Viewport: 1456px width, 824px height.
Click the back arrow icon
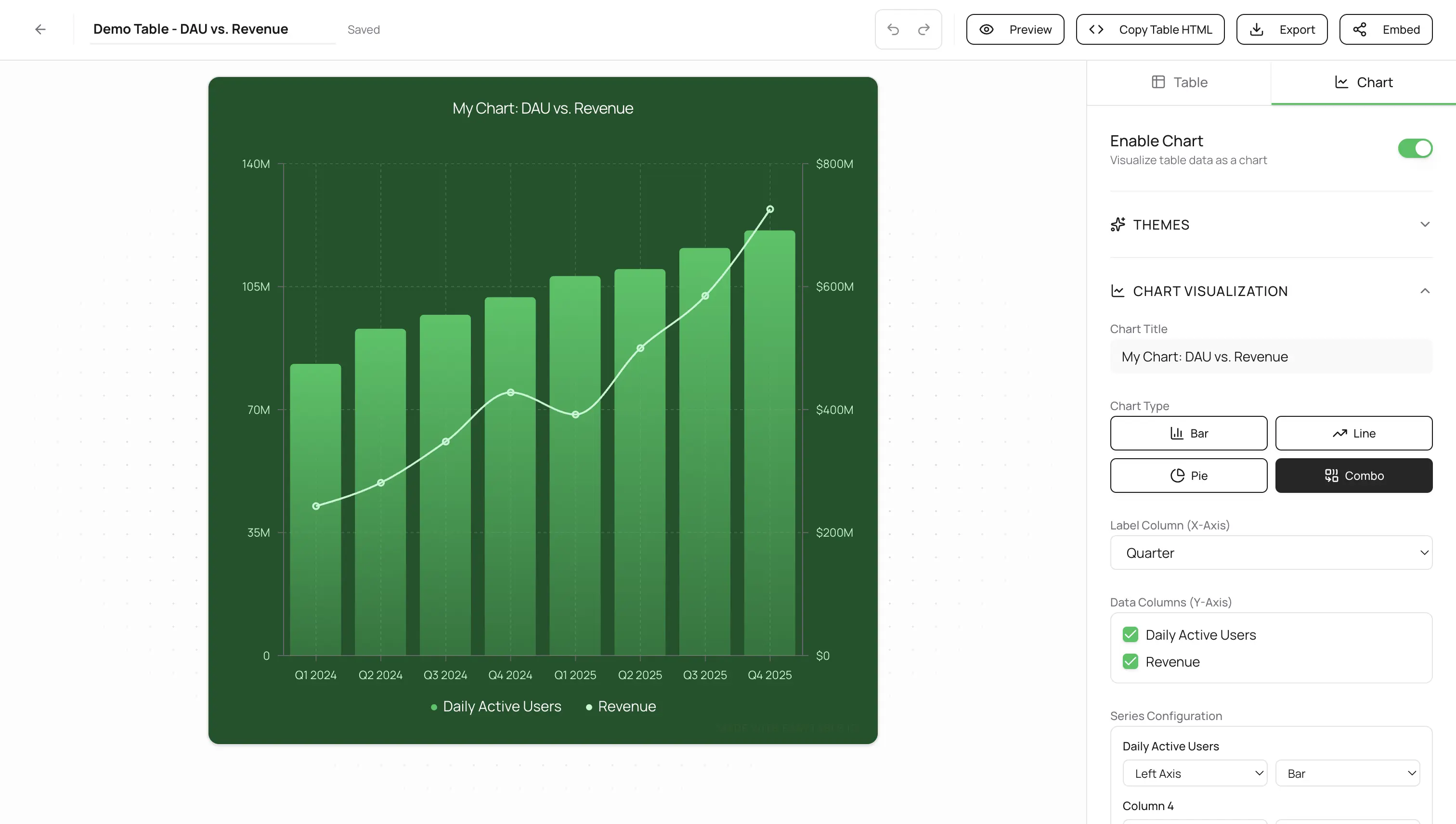pos(40,29)
